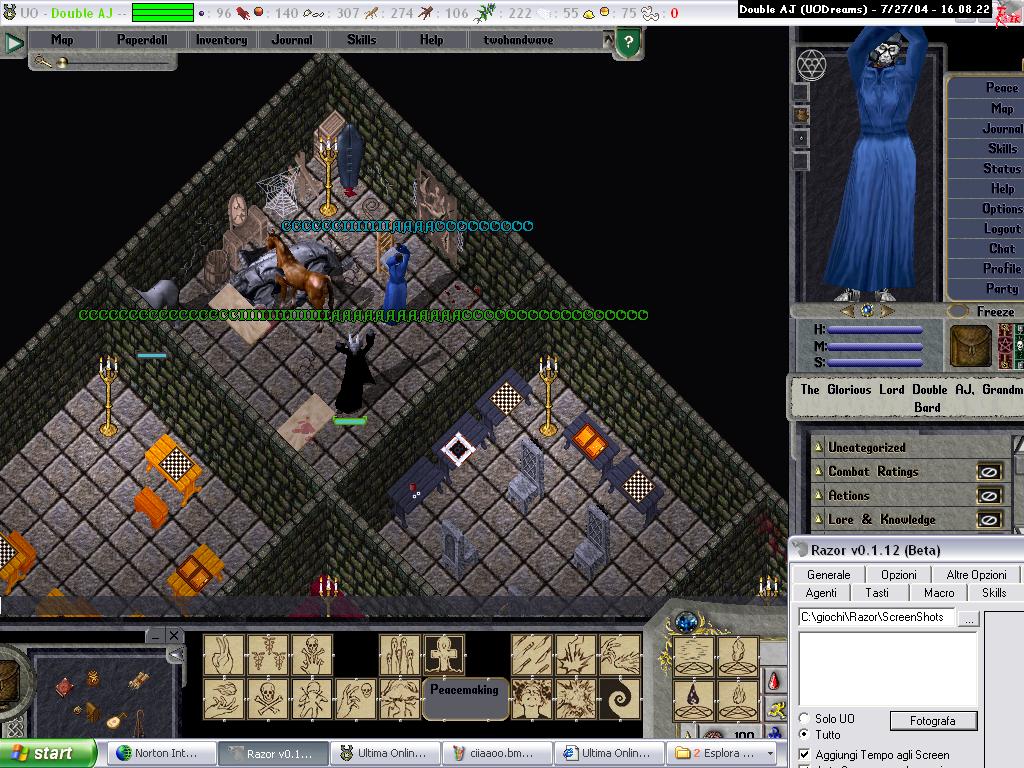Cast the skull over hand spell icon

click(x=312, y=654)
